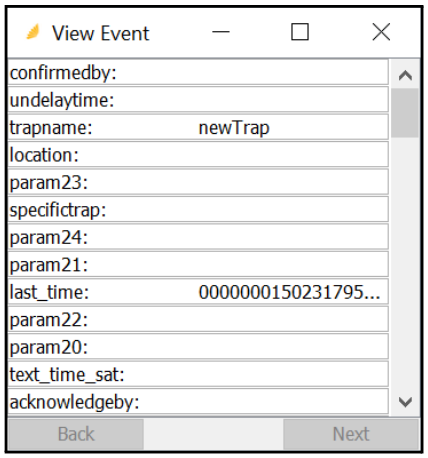Minimize the View Event window

[x=221, y=32]
